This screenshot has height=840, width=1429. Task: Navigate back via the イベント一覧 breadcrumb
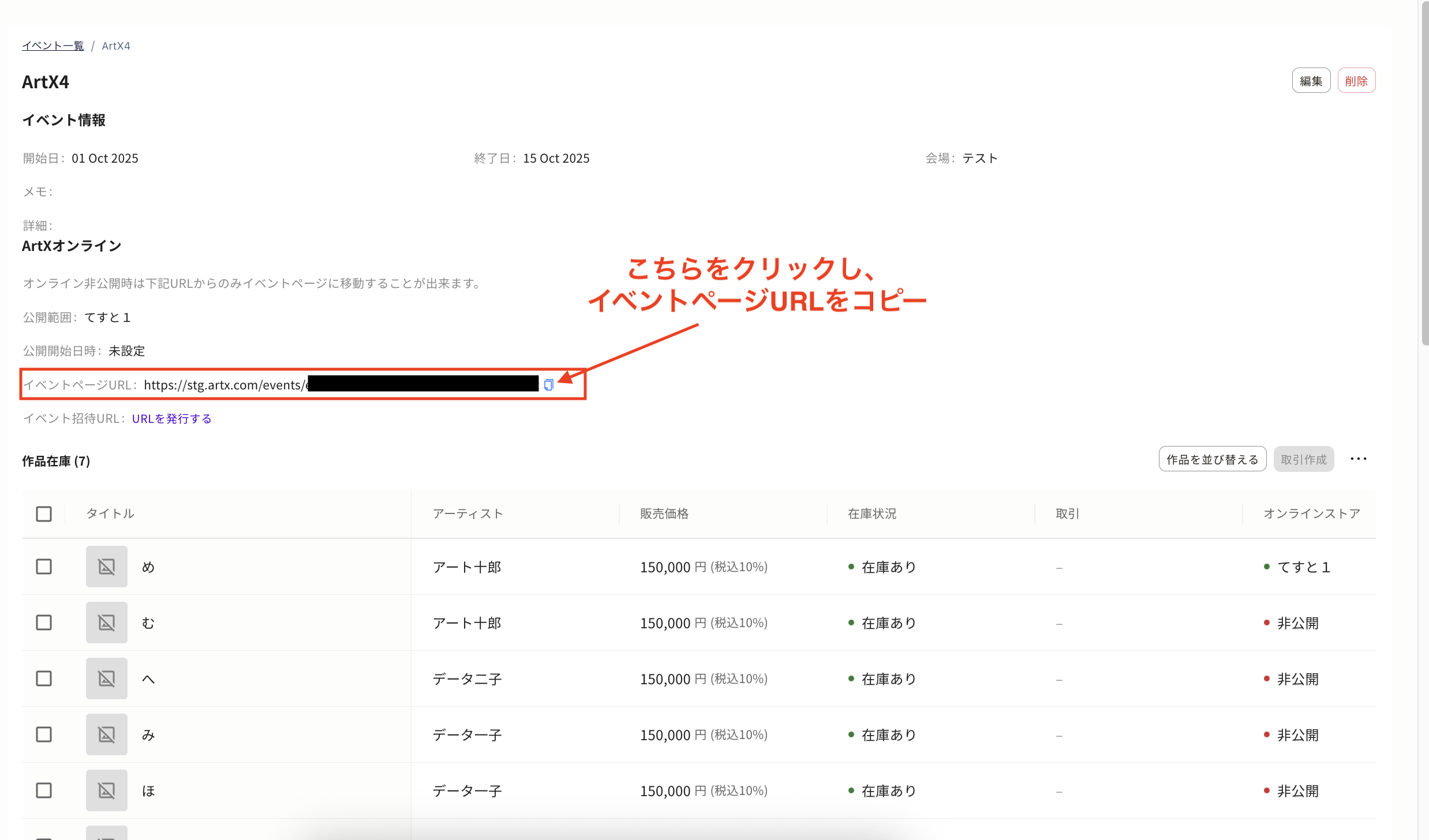(x=52, y=46)
